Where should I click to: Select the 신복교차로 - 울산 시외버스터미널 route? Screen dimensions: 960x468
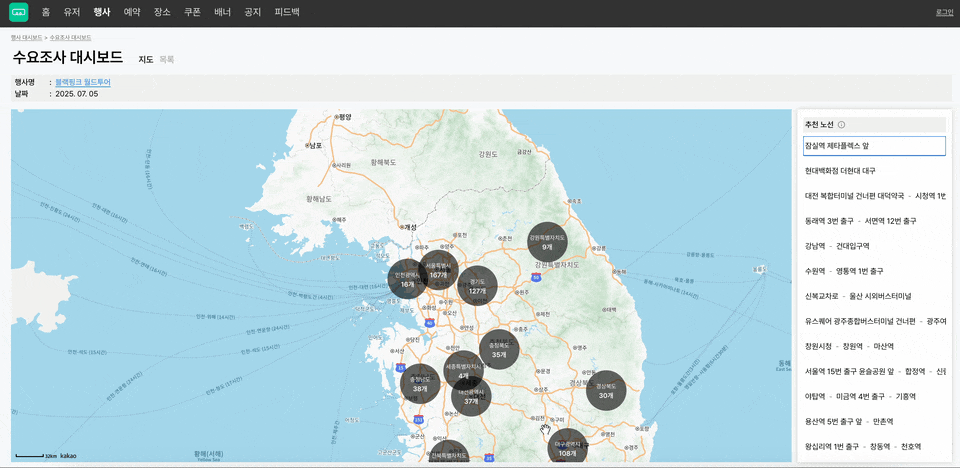point(874,296)
